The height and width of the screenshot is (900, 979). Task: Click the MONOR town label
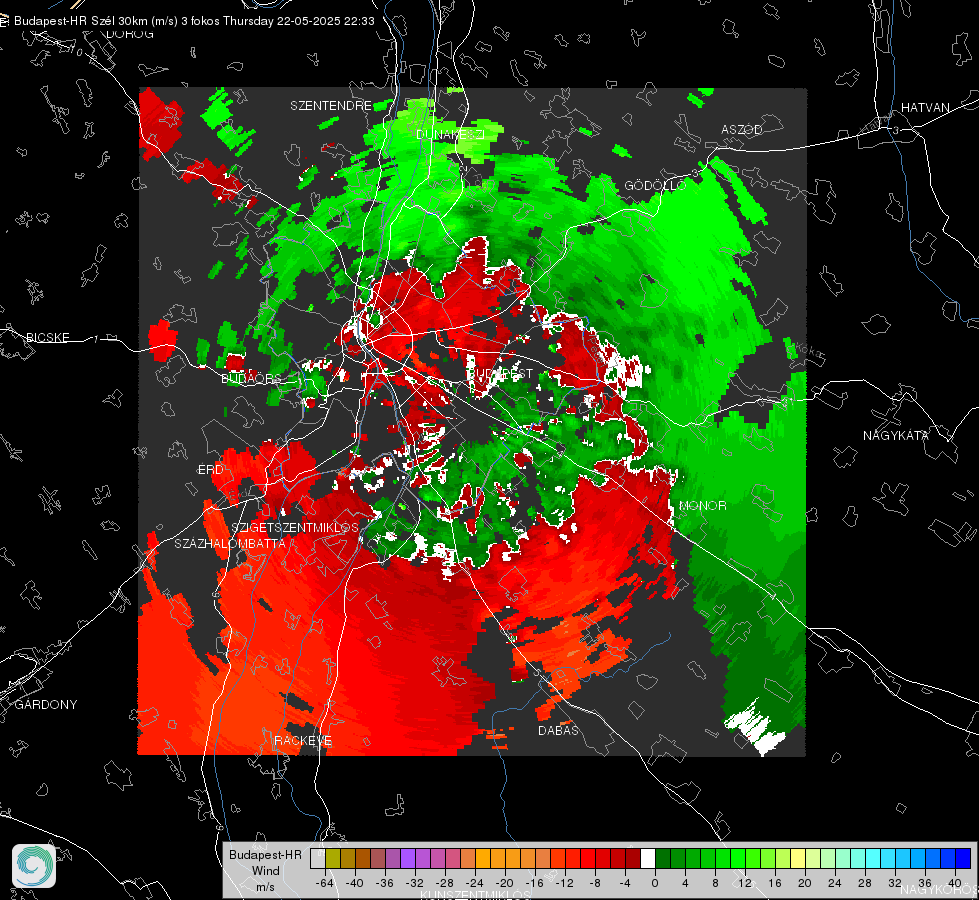[702, 505]
